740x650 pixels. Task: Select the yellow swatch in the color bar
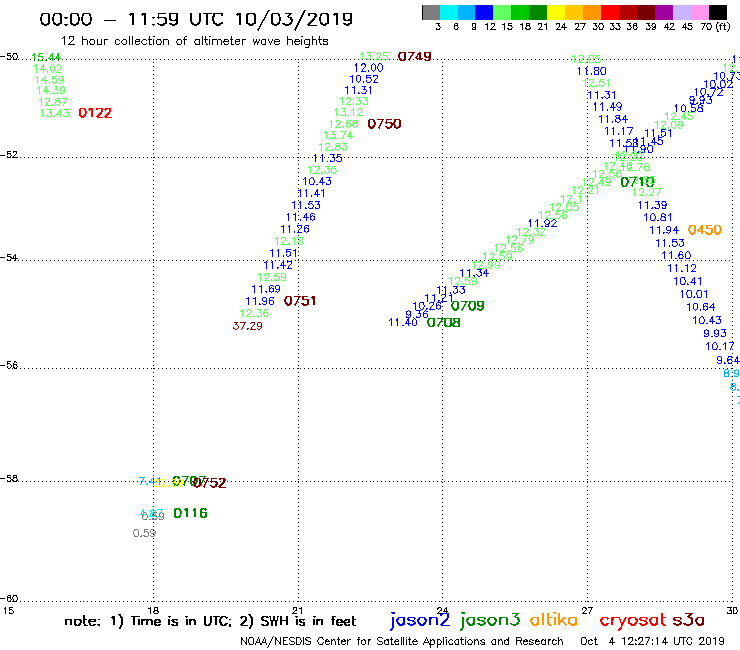coord(556,12)
